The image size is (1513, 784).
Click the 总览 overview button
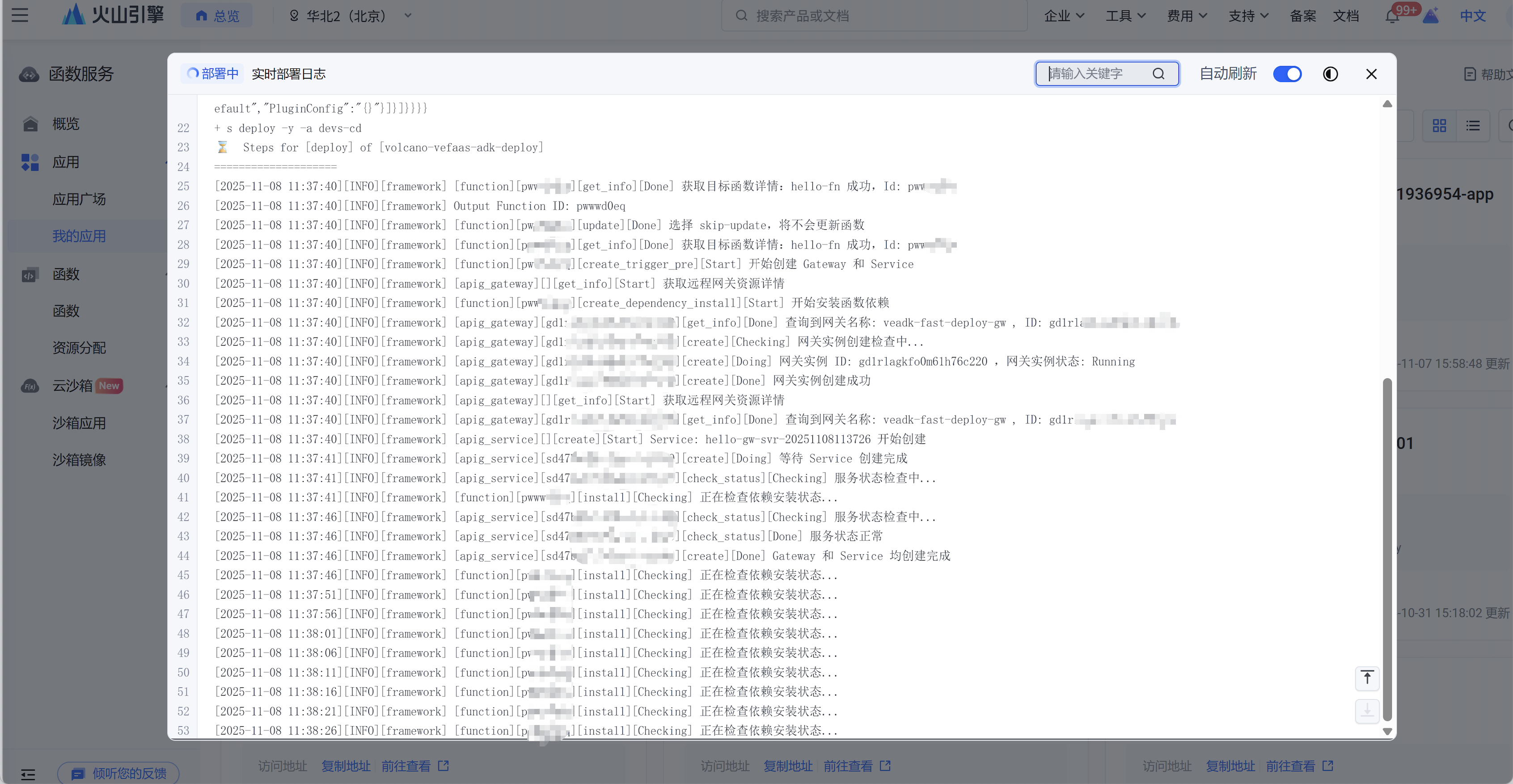217,16
